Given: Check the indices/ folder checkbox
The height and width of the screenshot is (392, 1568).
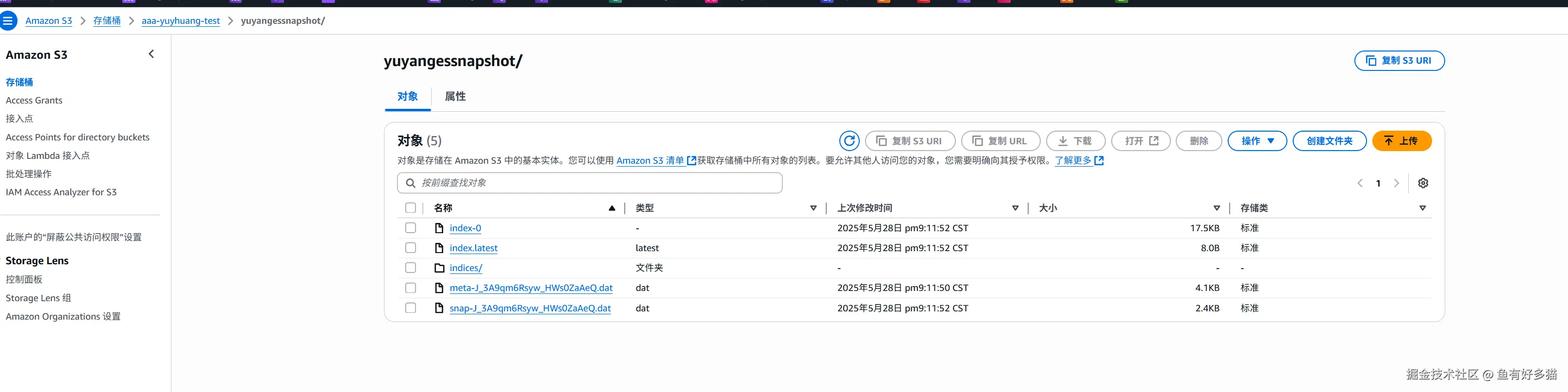Looking at the screenshot, I should point(410,268).
